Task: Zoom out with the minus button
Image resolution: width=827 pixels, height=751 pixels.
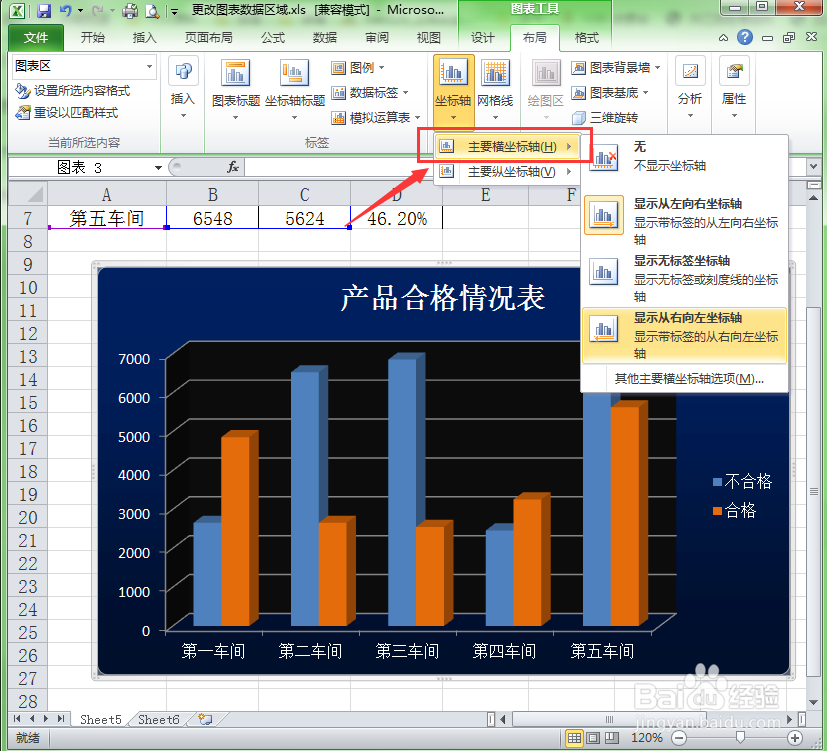Action: pos(680,738)
